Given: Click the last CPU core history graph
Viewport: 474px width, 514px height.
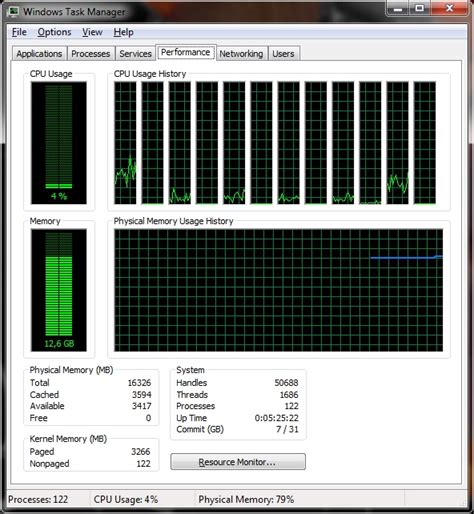Looking at the screenshot, I should (x=425, y=143).
